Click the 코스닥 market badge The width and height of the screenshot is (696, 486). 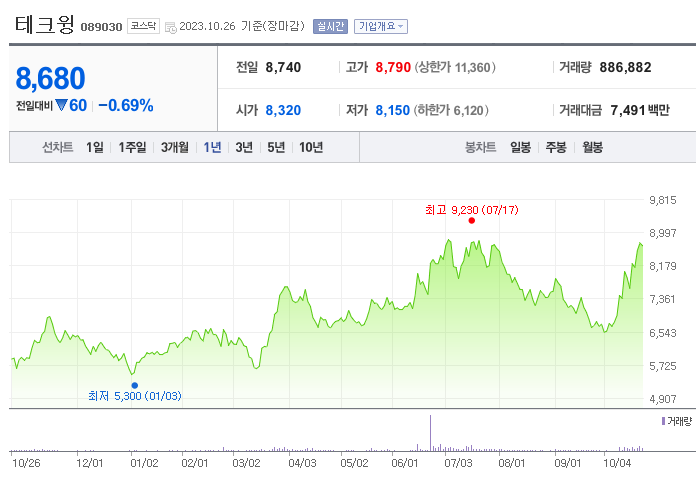[143, 26]
